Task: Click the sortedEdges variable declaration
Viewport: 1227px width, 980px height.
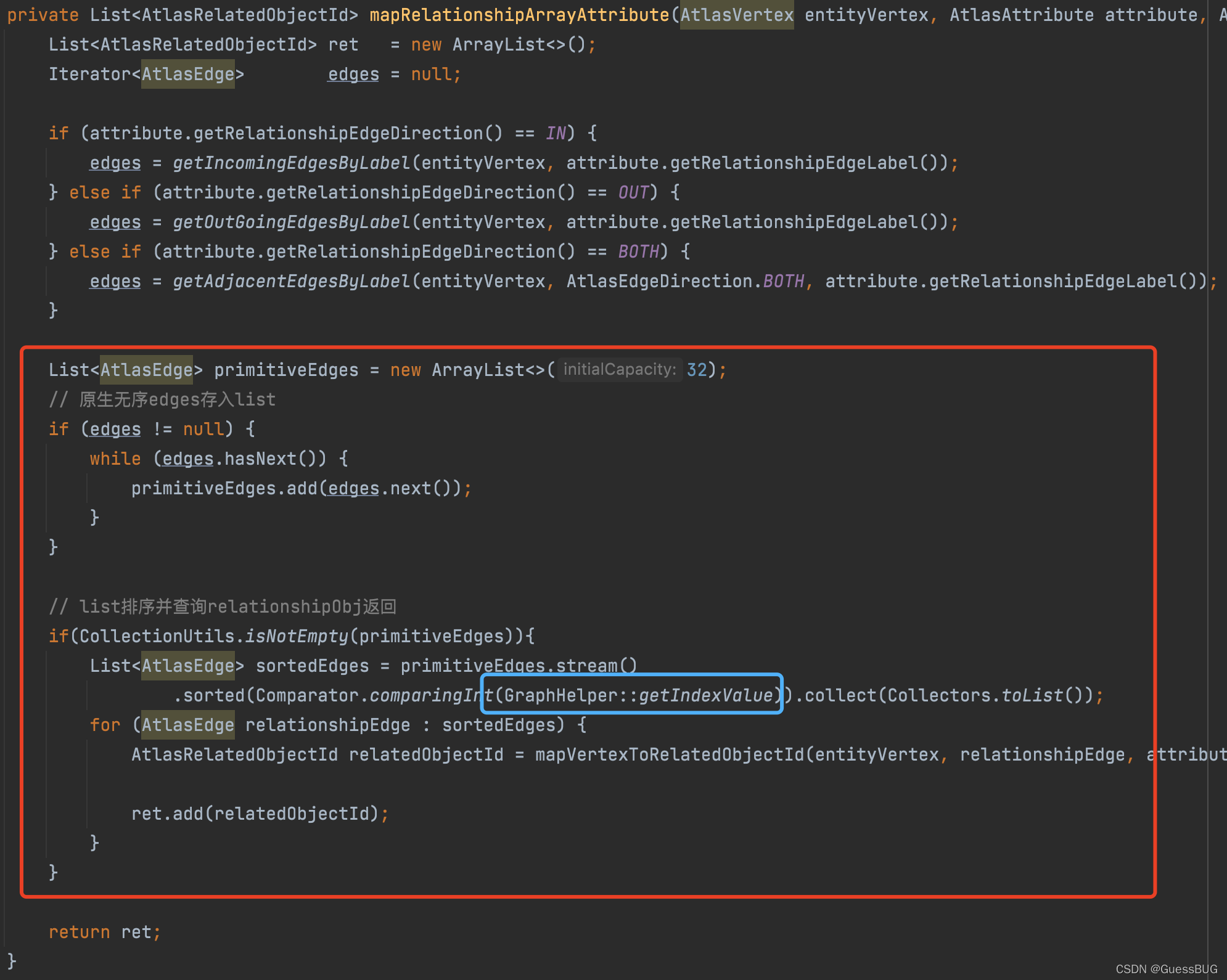Action: tap(312, 666)
